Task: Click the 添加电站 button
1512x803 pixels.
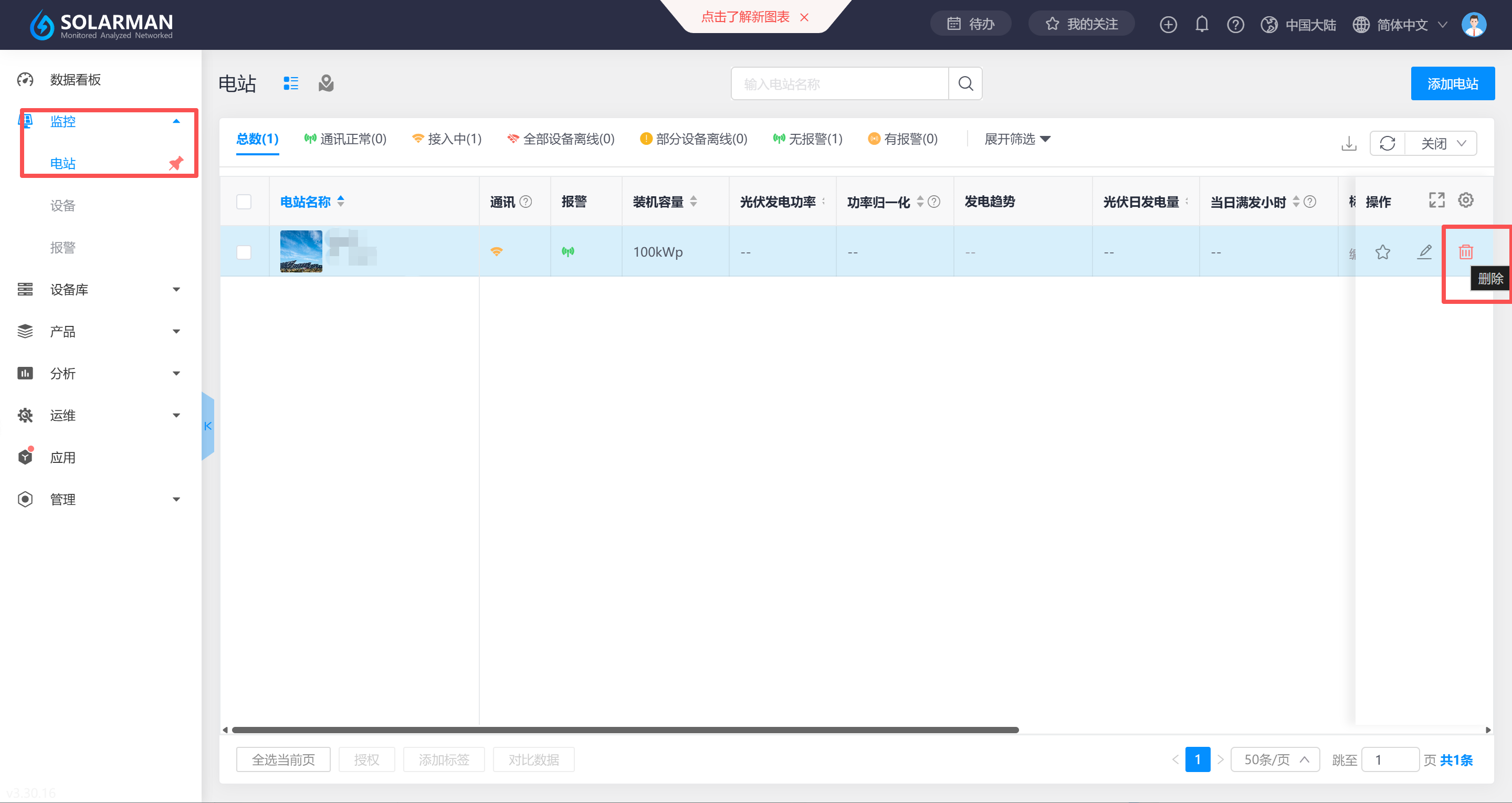Action: click(1452, 83)
